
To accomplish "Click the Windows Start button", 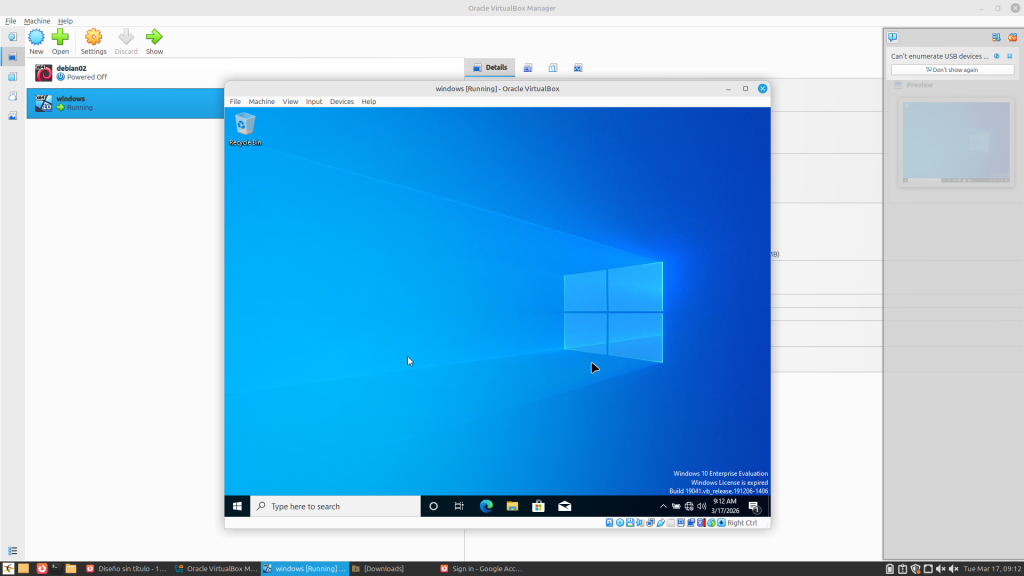I will point(237,506).
